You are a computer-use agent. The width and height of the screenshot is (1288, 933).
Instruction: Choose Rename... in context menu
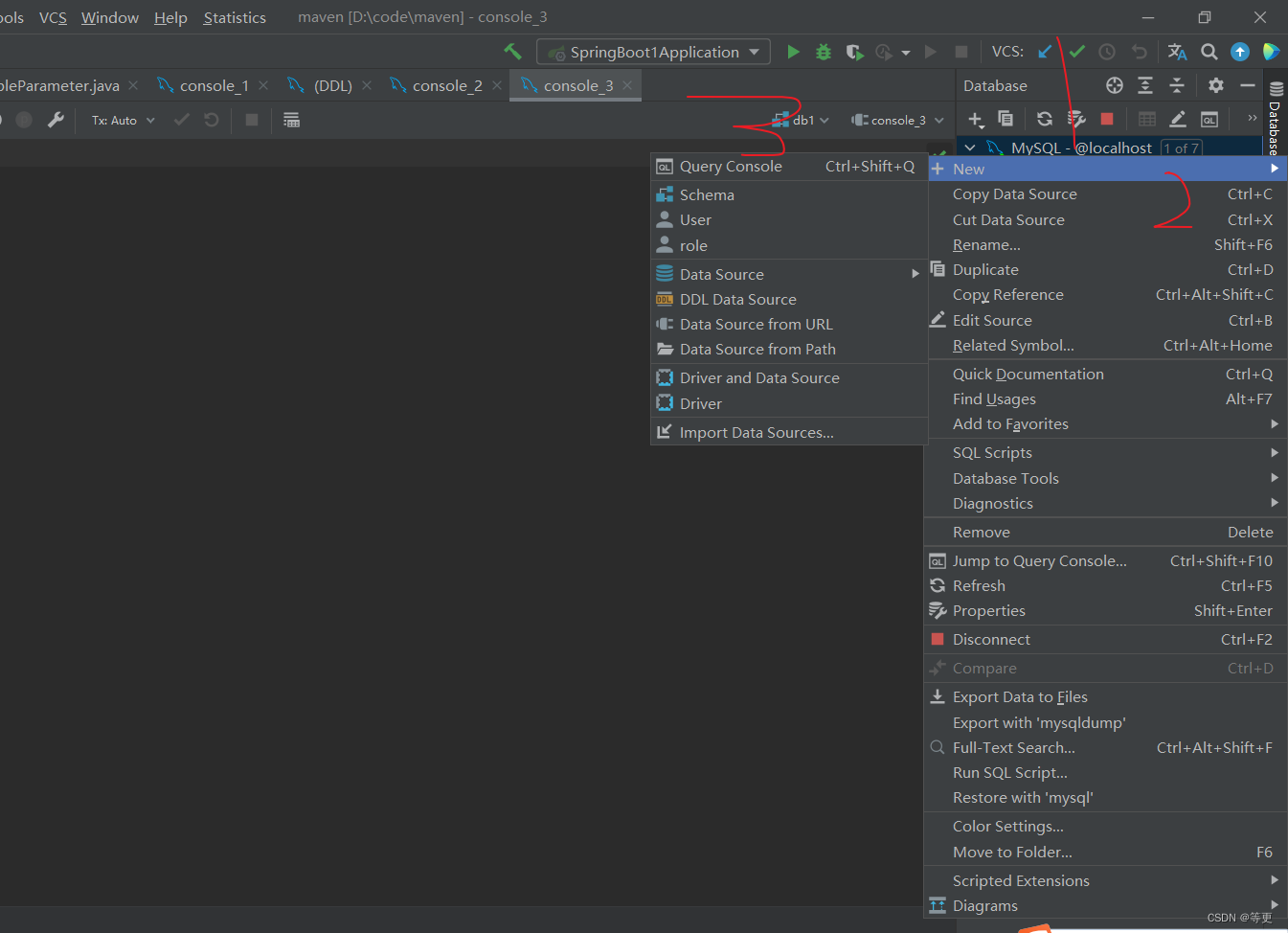click(x=1105, y=244)
